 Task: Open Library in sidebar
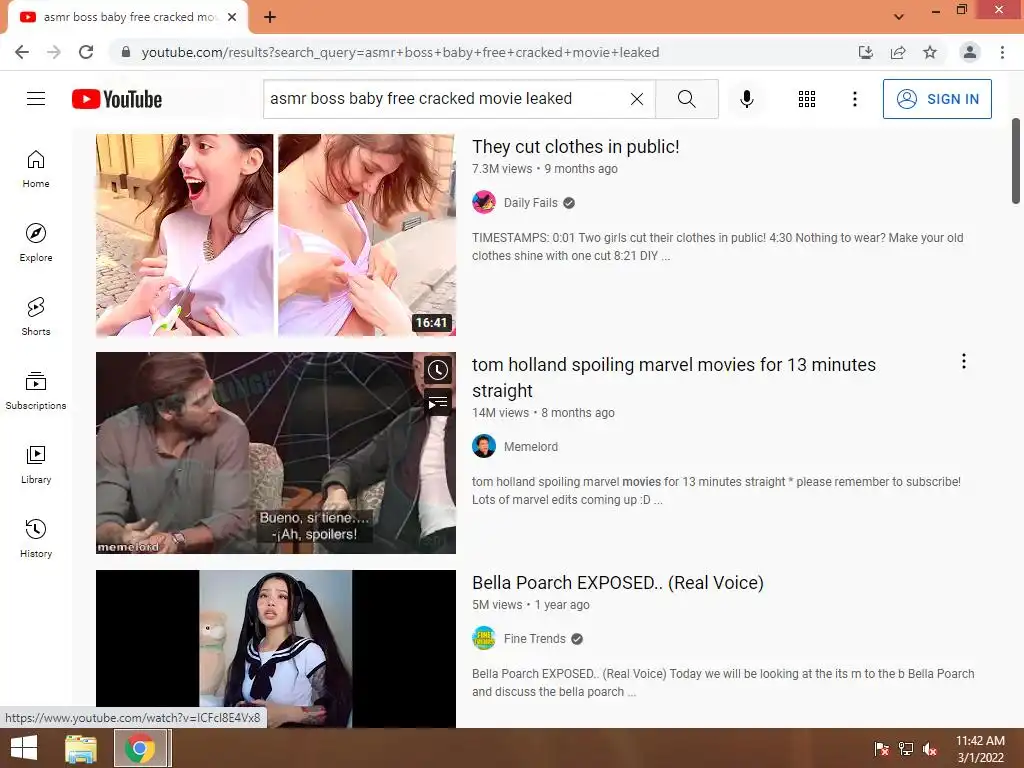pyautogui.click(x=36, y=464)
